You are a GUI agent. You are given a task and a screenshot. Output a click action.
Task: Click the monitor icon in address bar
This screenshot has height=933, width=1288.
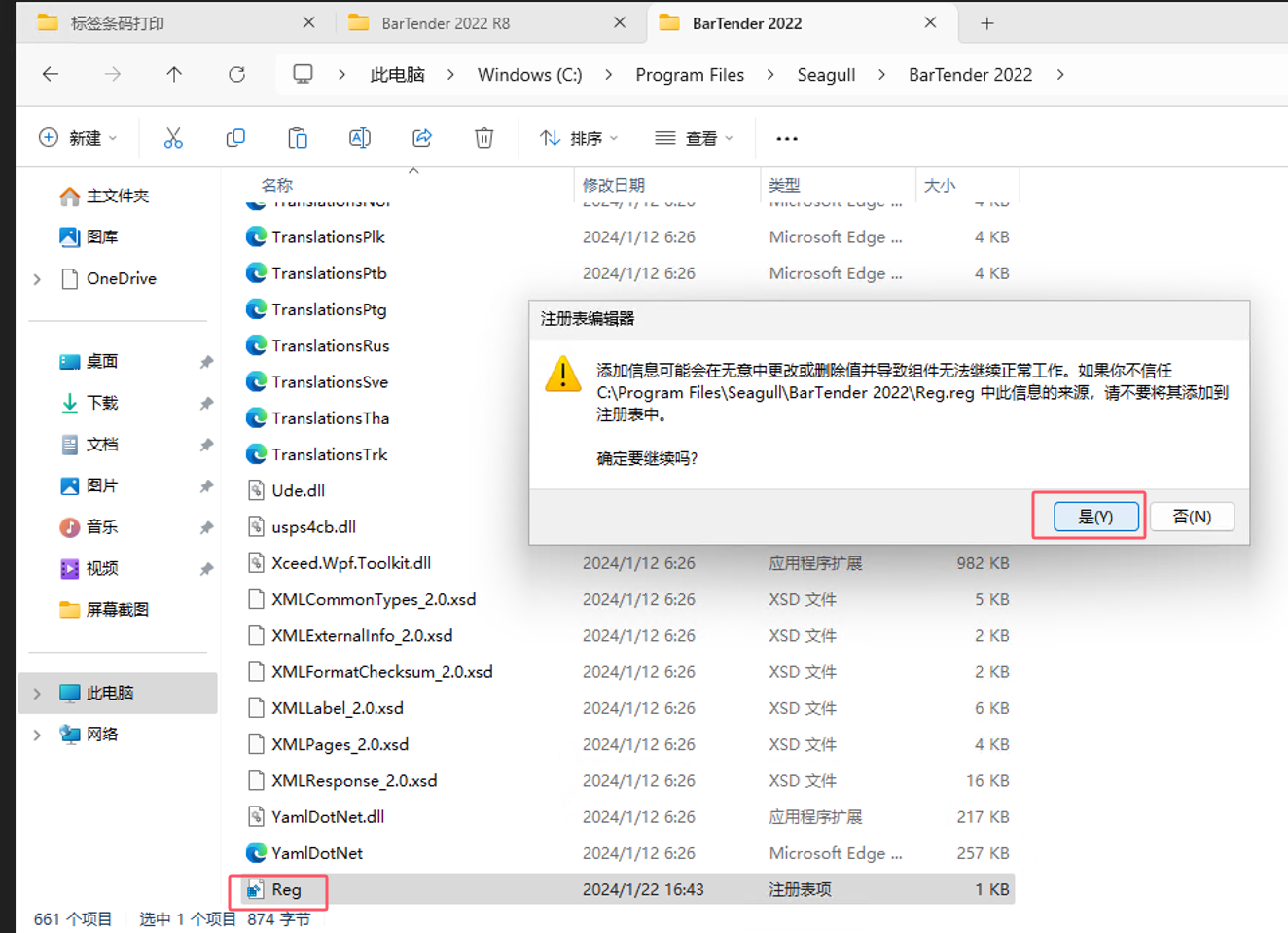pos(303,74)
